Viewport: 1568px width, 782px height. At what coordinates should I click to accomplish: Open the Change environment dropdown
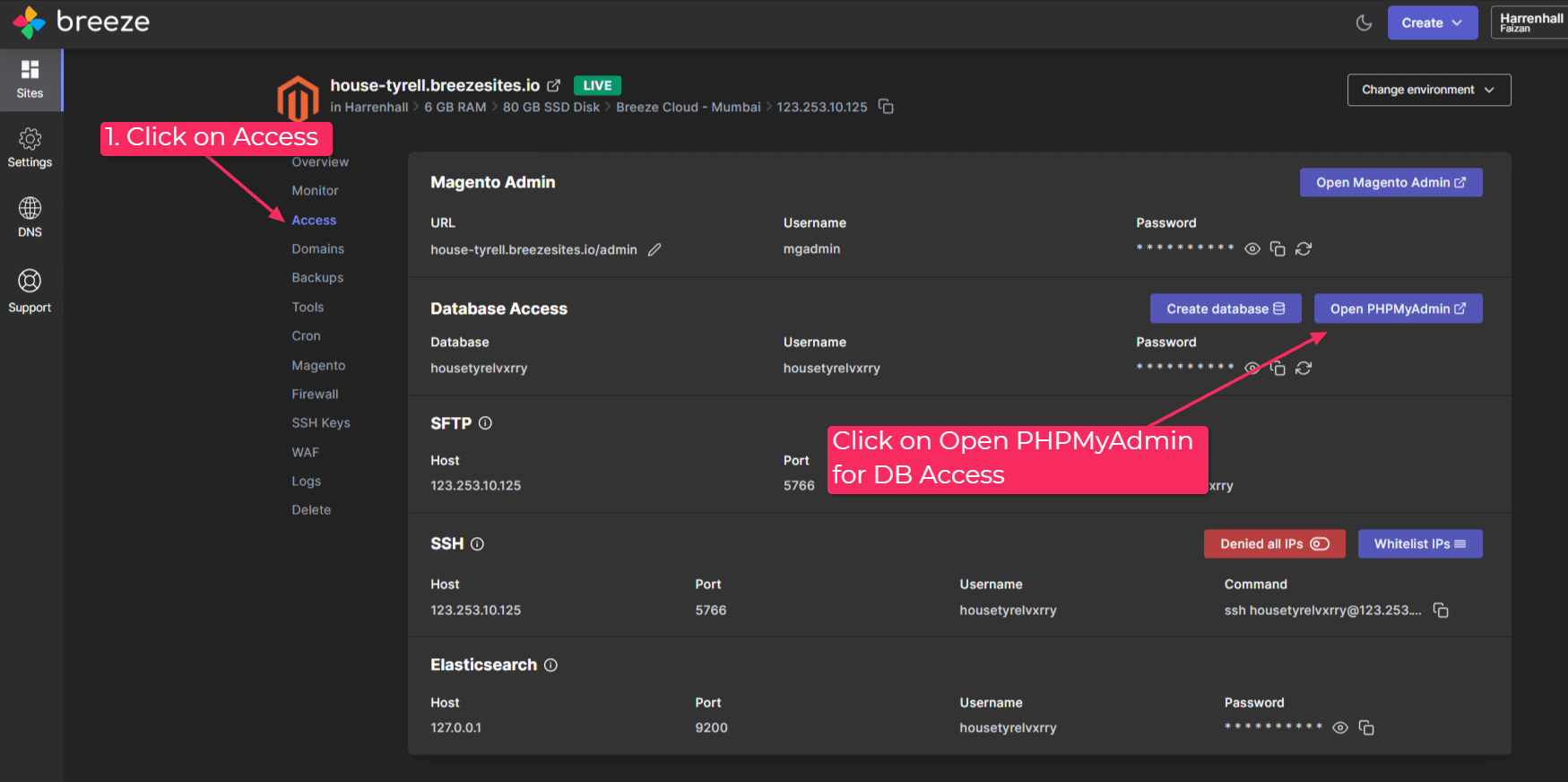[x=1429, y=90]
